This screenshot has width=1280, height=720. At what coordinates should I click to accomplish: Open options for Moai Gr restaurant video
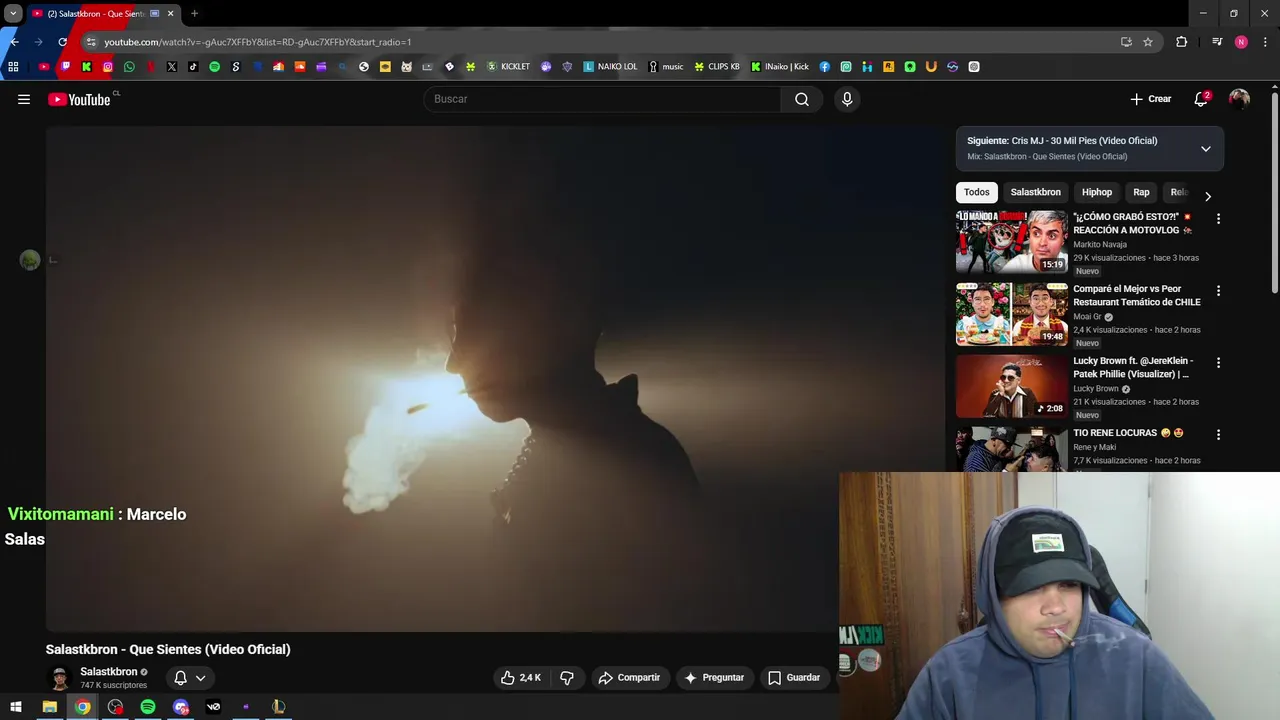tap(1218, 291)
